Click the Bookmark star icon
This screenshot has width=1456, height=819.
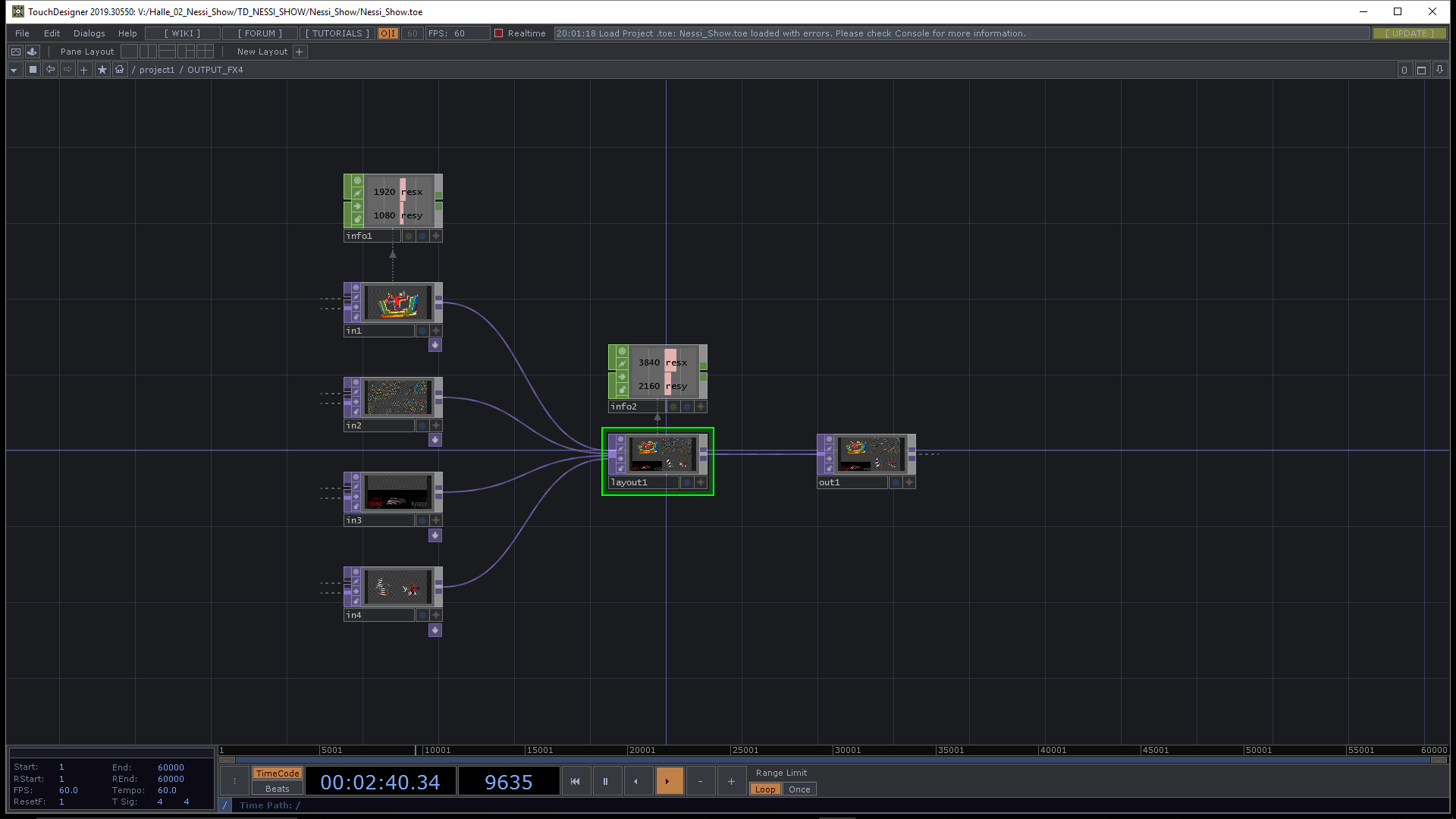pyautogui.click(x=102, y=70)
